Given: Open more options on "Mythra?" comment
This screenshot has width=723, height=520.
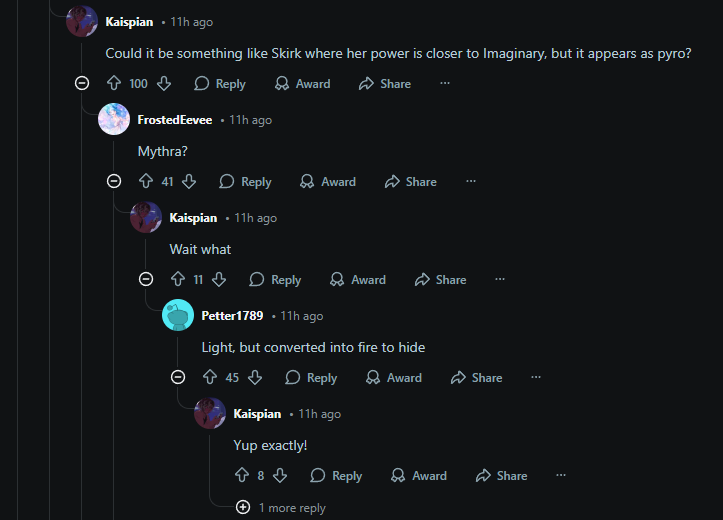Looking at the screenshot, I should point(471,182).
